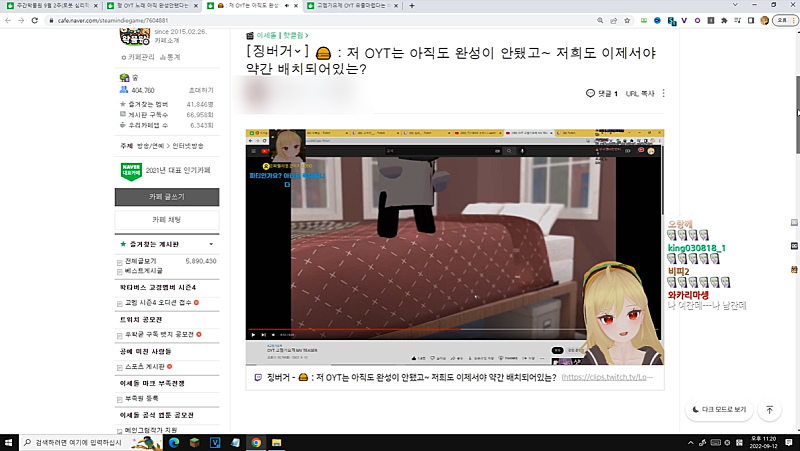Open the tab search chevron
This screenshot has width=800, height=451.
[x=735, y=5]
